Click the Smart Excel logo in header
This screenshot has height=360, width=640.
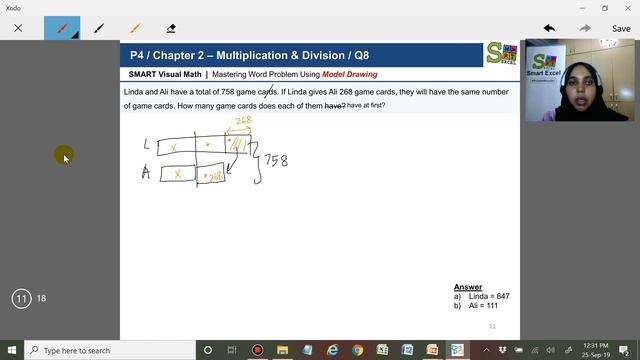pyautogui.click(x=502, y=54)
